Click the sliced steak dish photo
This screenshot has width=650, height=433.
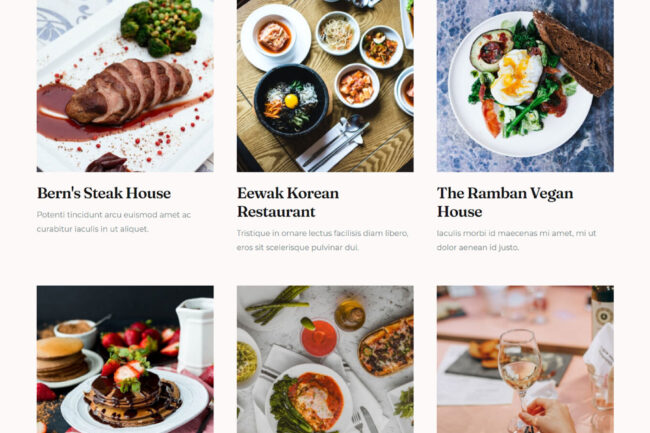(125, 86)
